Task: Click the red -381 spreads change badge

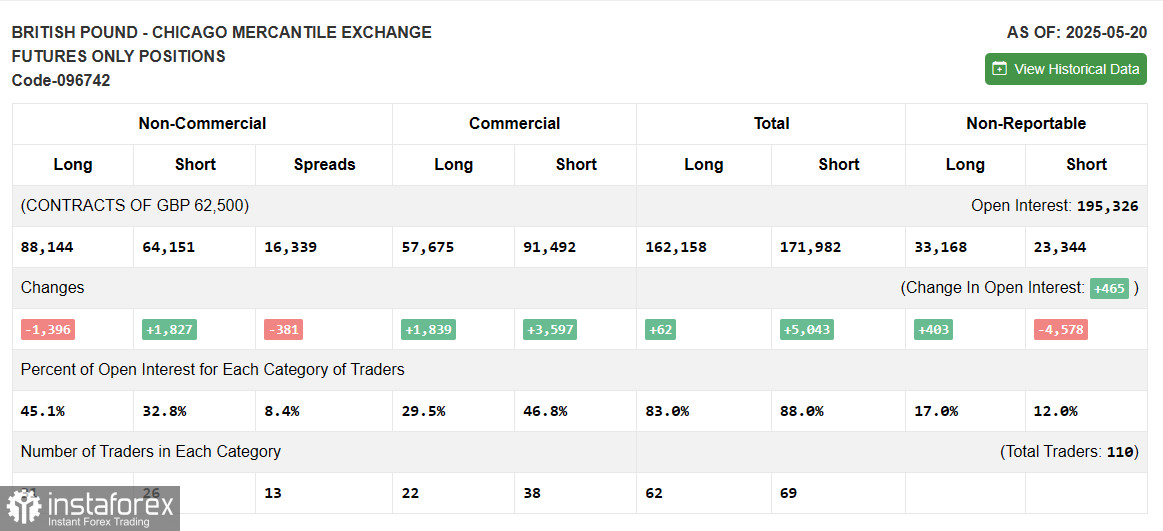Action: click(283, 329)
